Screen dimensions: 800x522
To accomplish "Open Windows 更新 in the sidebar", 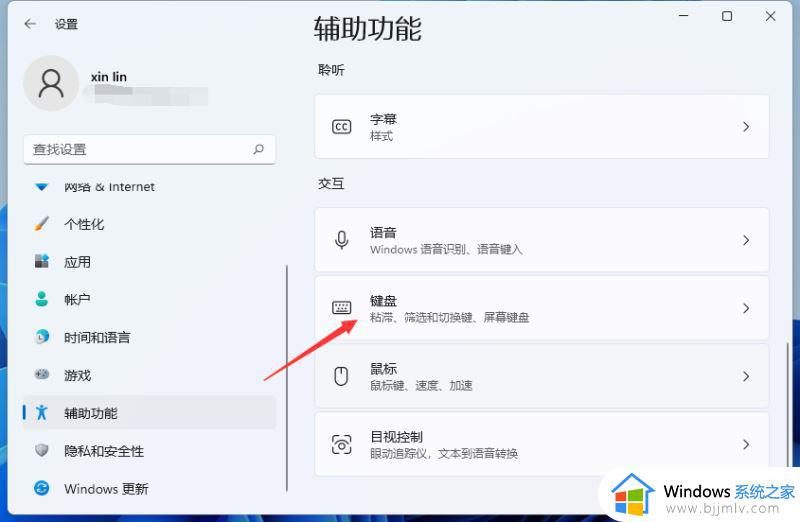I will pyautogui.click(x=149, y=488).
